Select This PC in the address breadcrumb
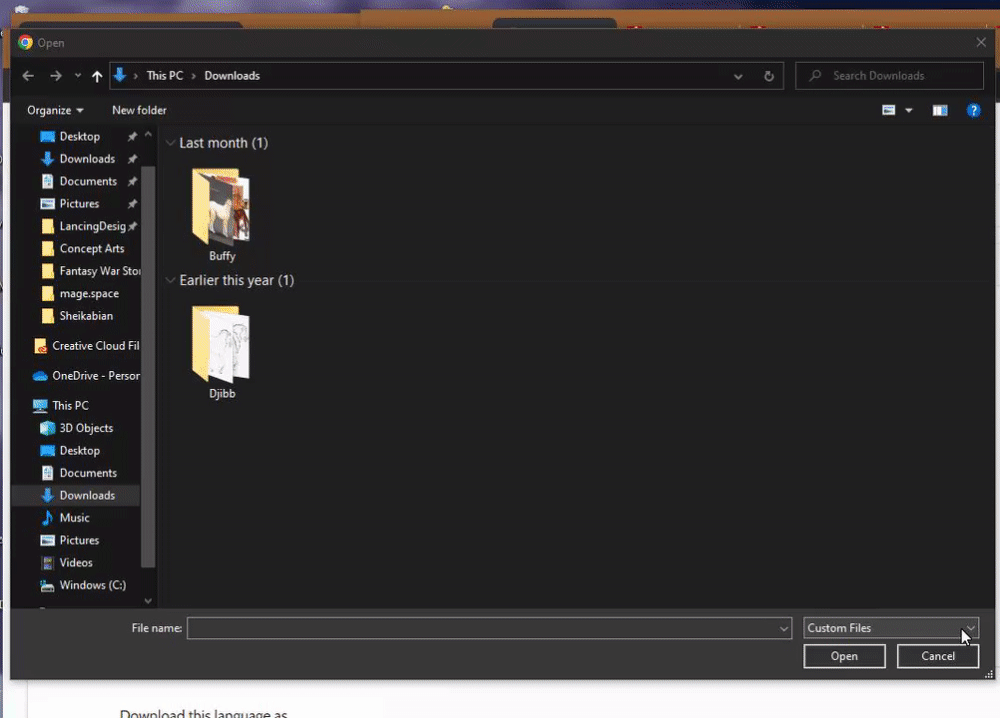Image resolution: width=1000 pixels, height=718 pixels. point(165,75)
